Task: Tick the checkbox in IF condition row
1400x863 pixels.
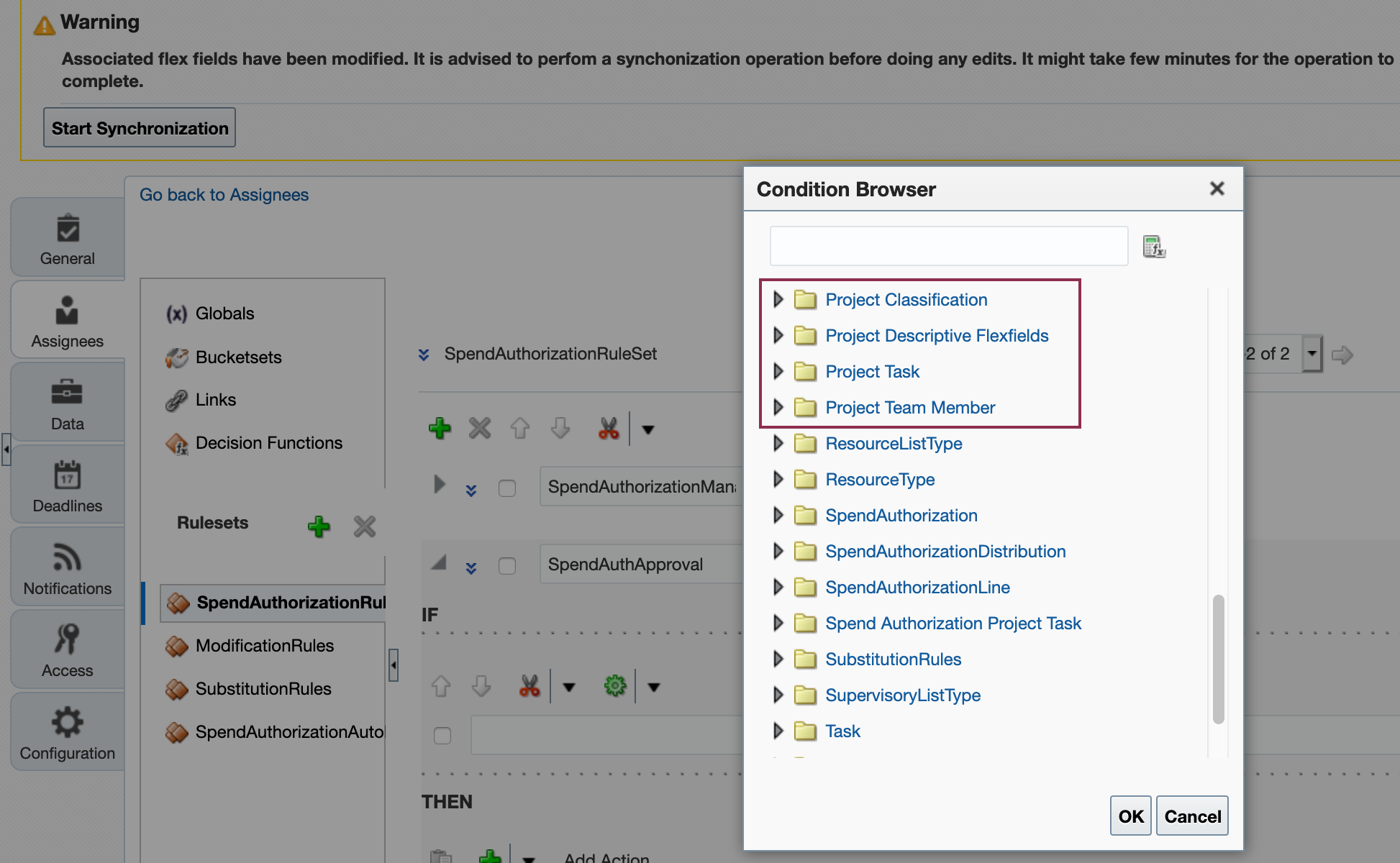Action: click(x=442, y=735)
